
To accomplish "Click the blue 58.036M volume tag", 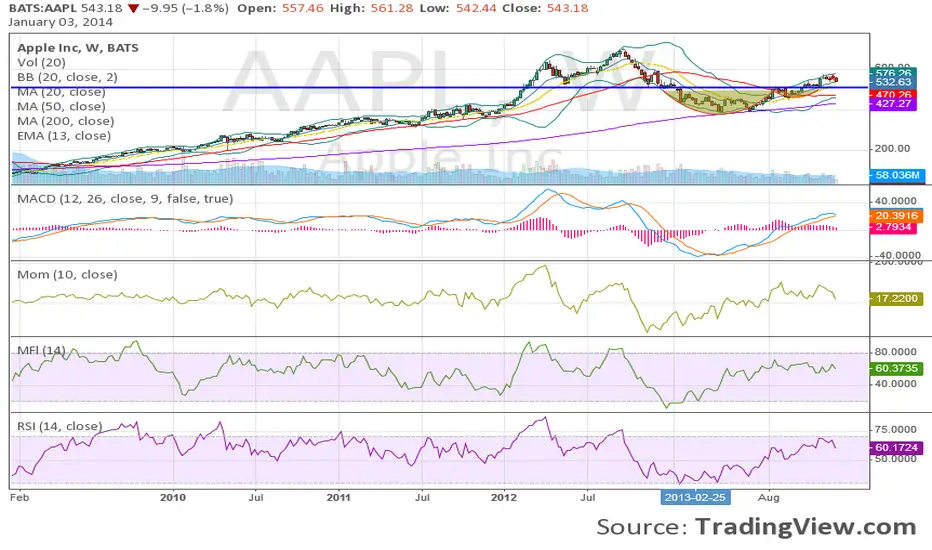I will point(896,175).
